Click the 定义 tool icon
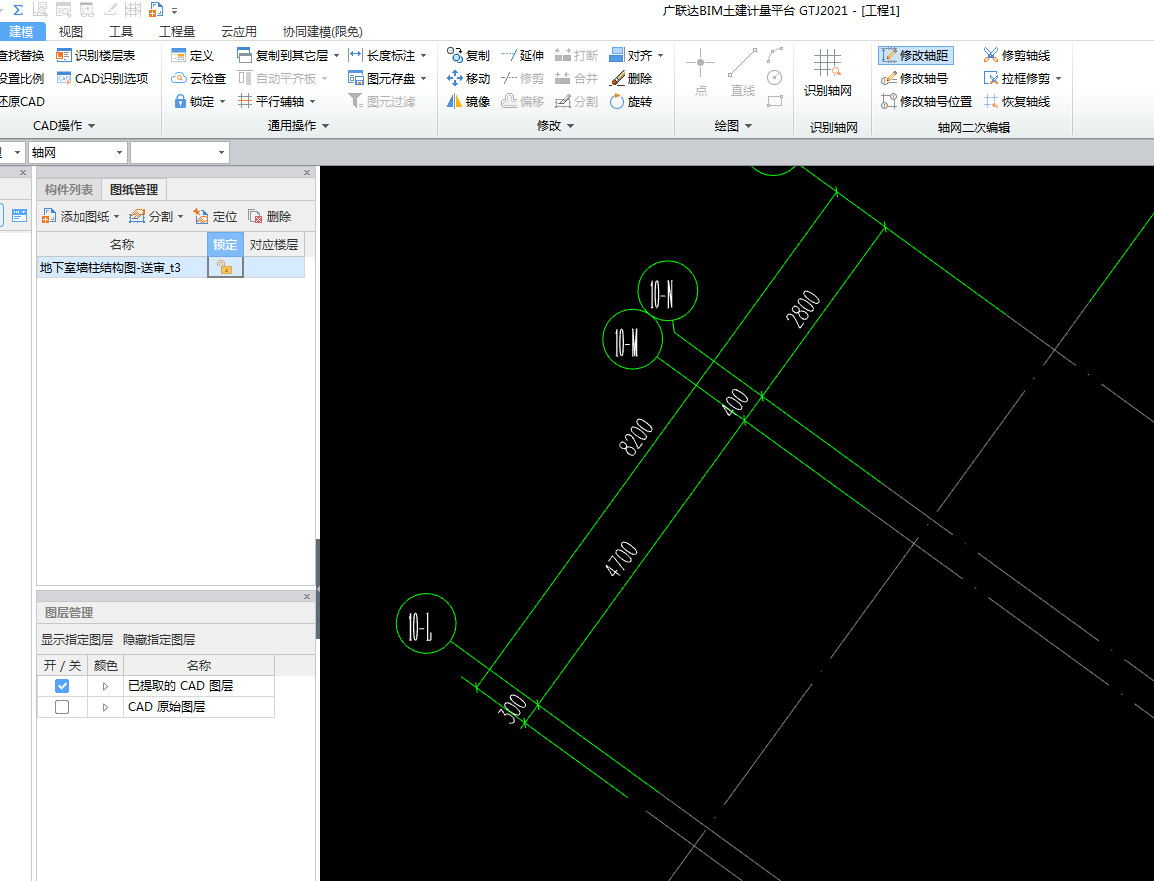The height and width of the screenshot is (881, 1154). pyautogui.click(x=178, y=56)
